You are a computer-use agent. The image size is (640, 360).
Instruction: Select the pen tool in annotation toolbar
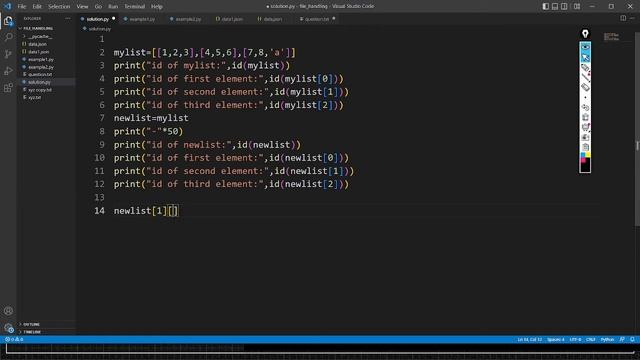point(585,67)
